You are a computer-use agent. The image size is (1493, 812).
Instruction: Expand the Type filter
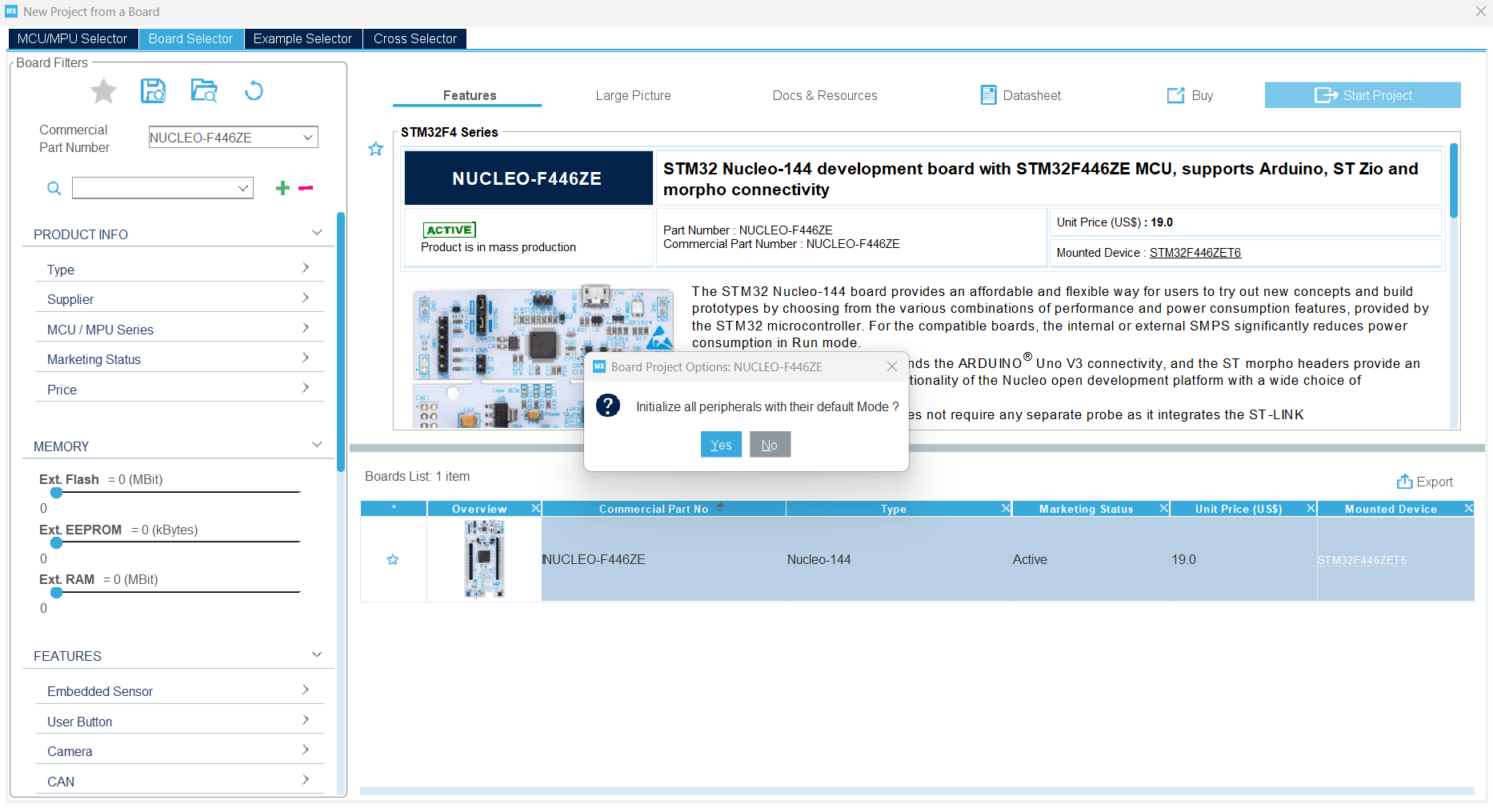tap(306, 268)
